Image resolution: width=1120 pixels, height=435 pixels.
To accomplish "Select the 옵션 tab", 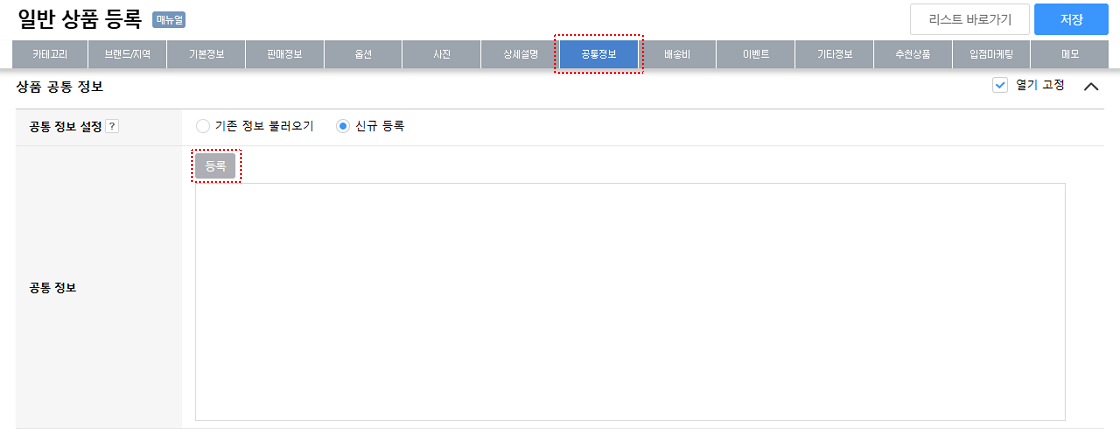I will point(363,54).
